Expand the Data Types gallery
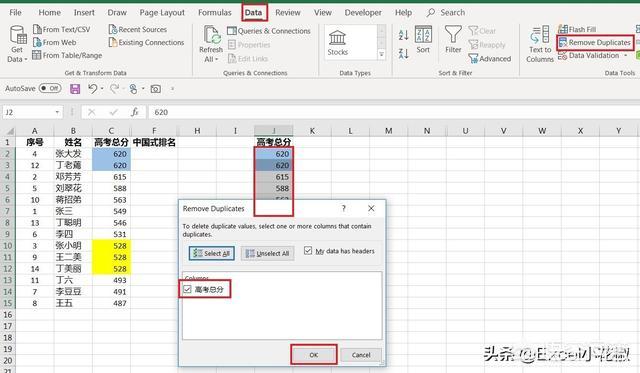 (x=382, y=54)
